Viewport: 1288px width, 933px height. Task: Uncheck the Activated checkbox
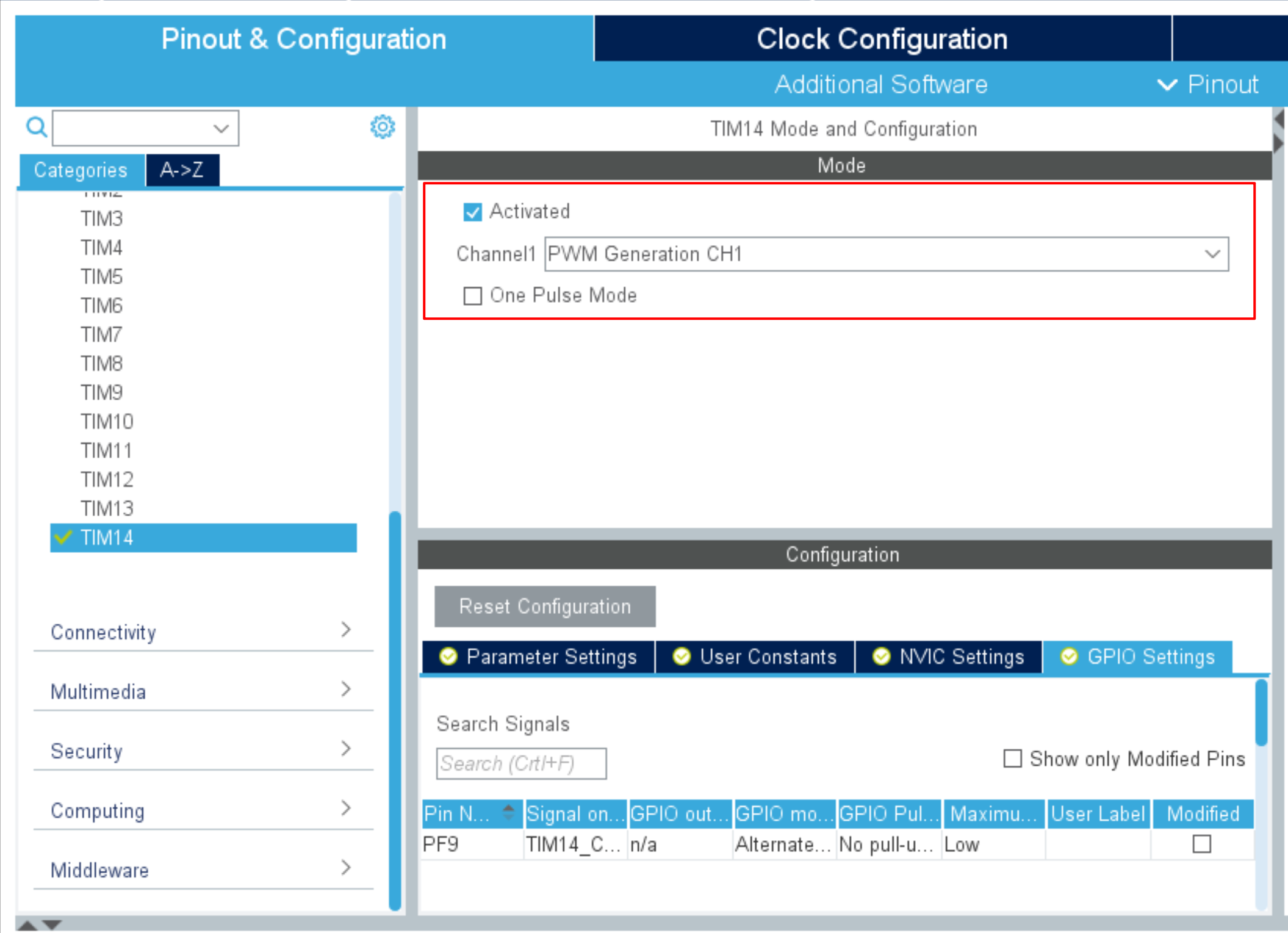click(x=472, y=212)
